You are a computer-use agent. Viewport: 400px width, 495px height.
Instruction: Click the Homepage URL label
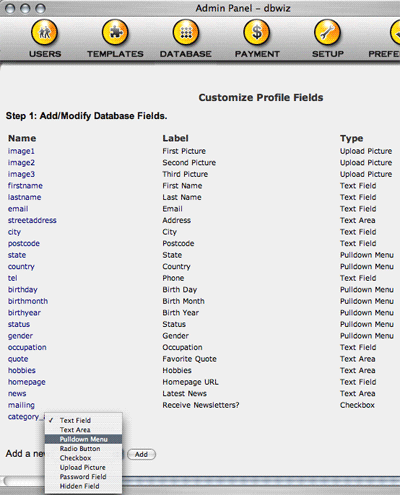pos(190,382)
